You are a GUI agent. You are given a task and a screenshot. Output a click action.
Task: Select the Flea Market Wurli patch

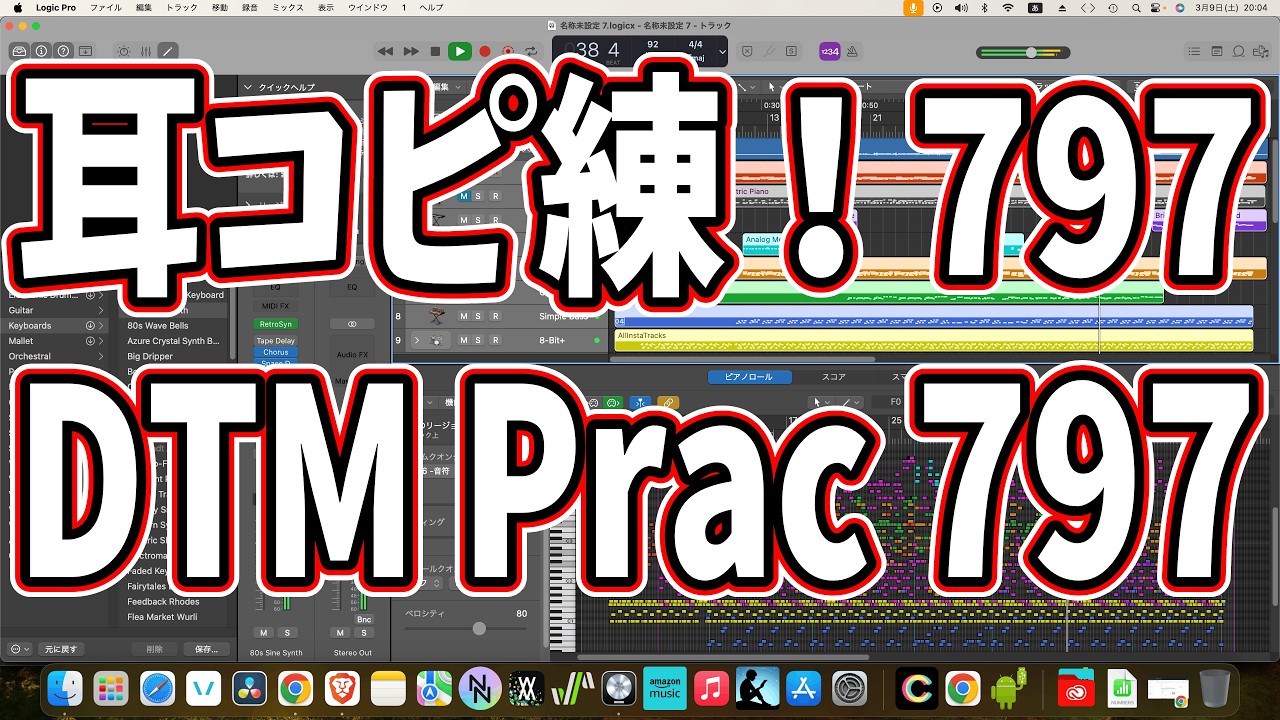tap(162, 617)
